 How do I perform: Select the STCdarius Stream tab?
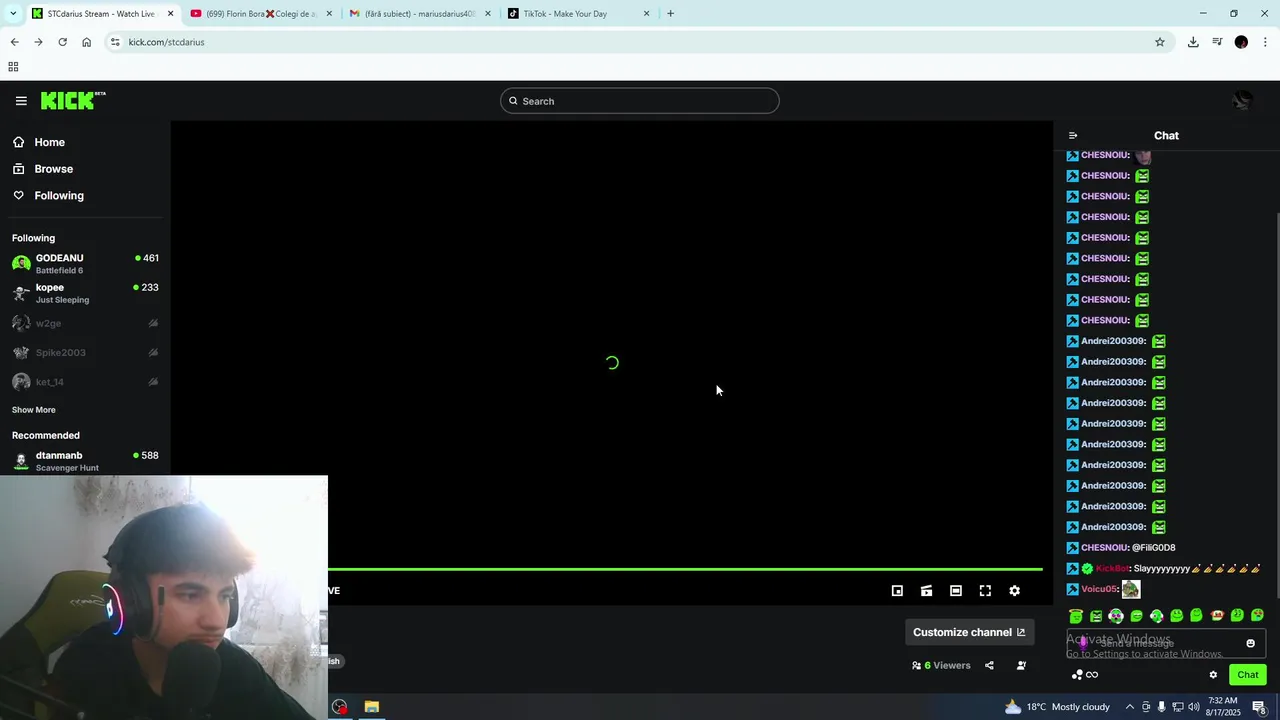click(x=100, y=14)
